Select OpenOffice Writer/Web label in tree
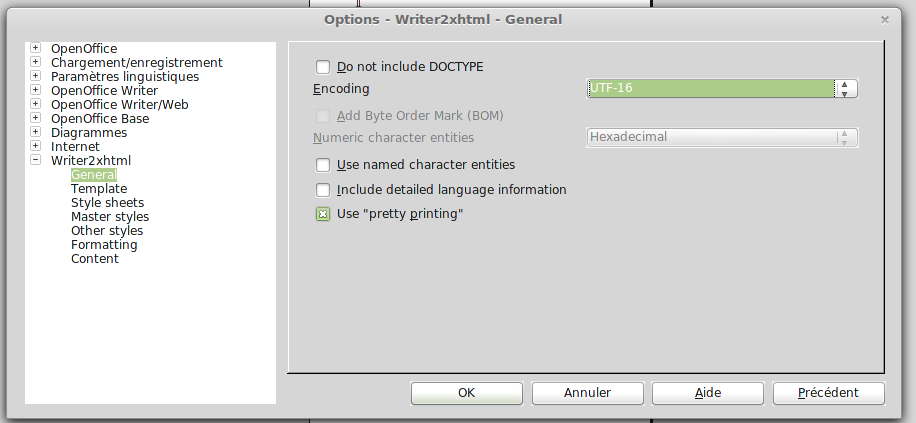This screenshot has width=916, height=423. 120,105
